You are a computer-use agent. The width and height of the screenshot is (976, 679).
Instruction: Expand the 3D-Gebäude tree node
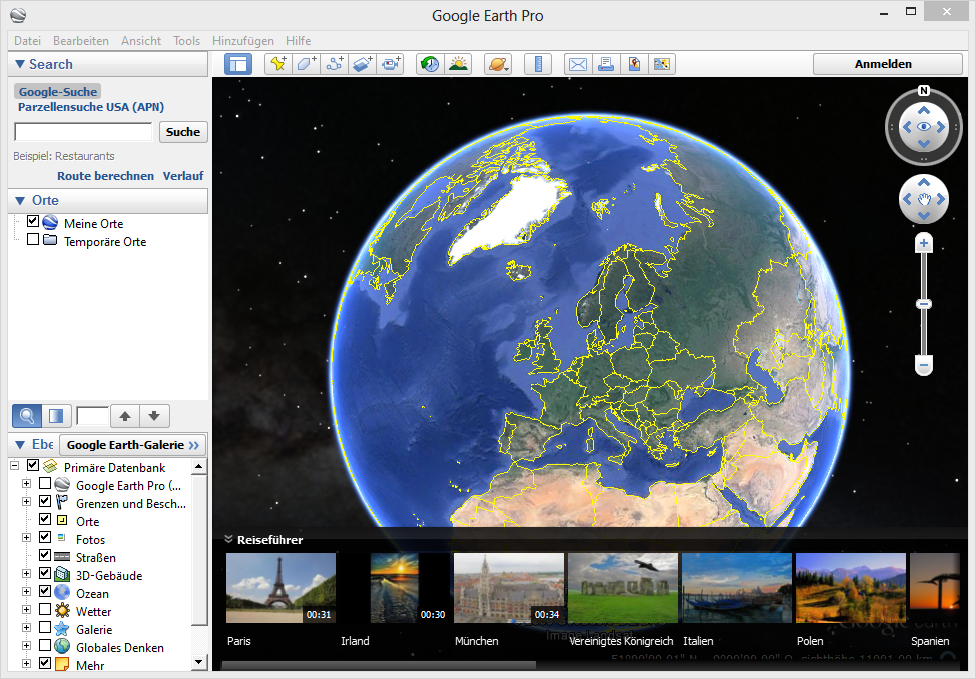(26, 574)
